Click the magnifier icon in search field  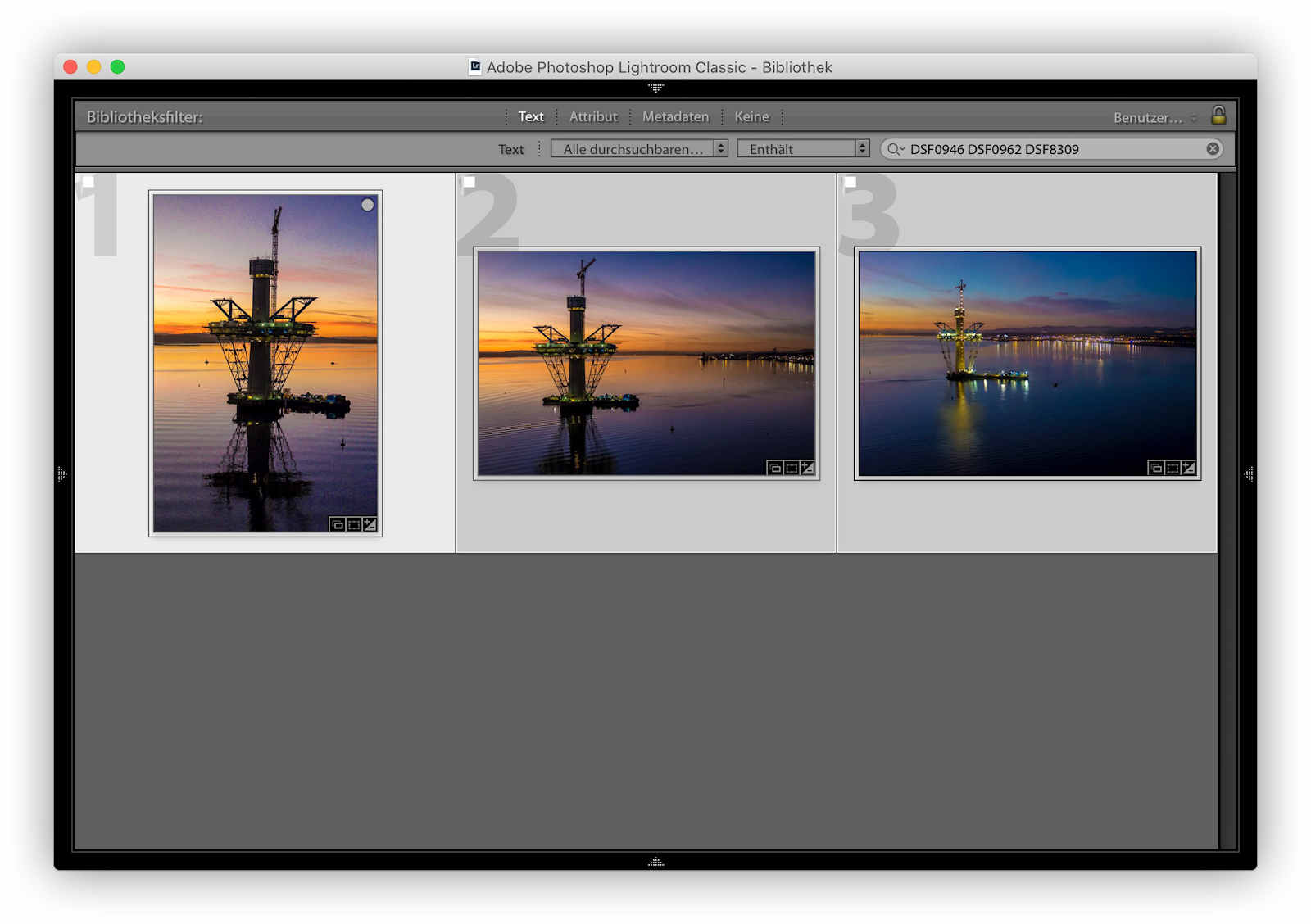click(894, 149)
